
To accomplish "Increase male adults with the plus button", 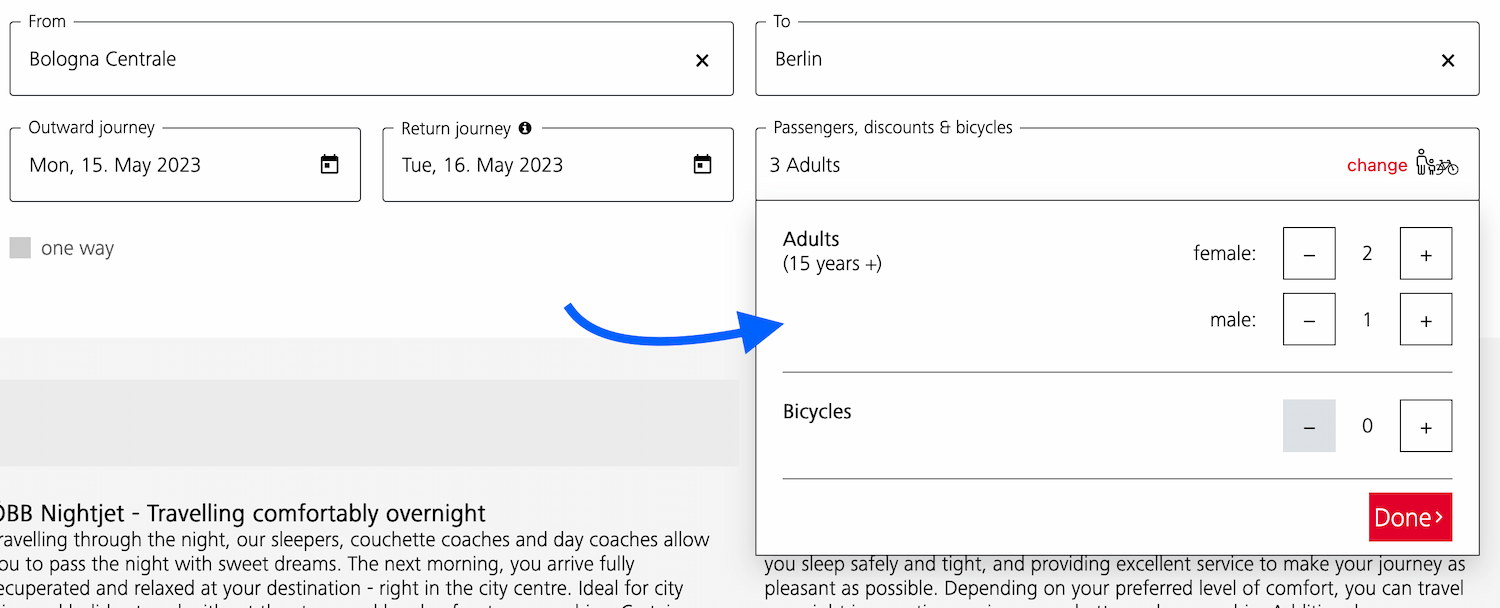I will (1426, 319).
